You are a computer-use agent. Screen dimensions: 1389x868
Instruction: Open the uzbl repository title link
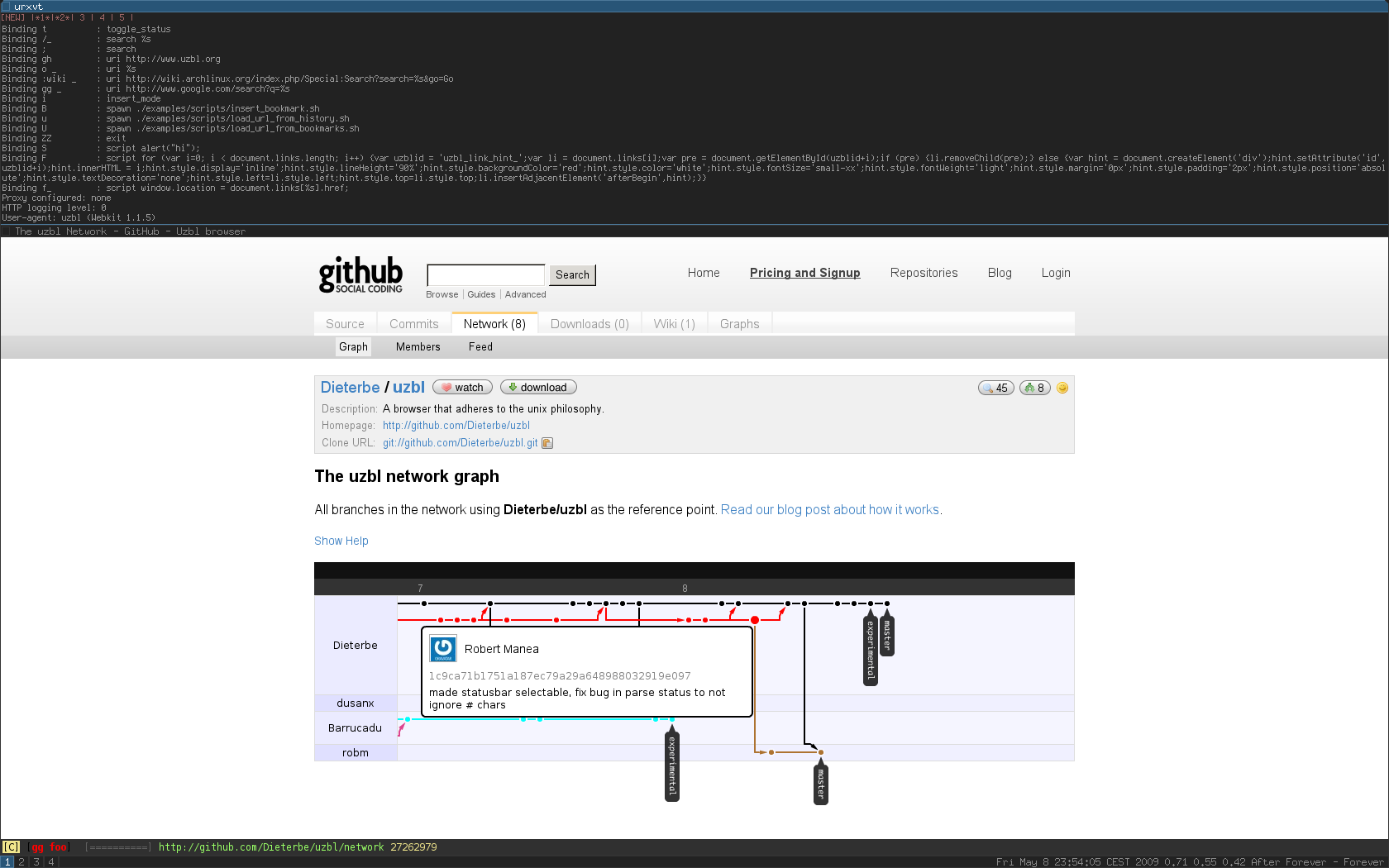point(408,388)
